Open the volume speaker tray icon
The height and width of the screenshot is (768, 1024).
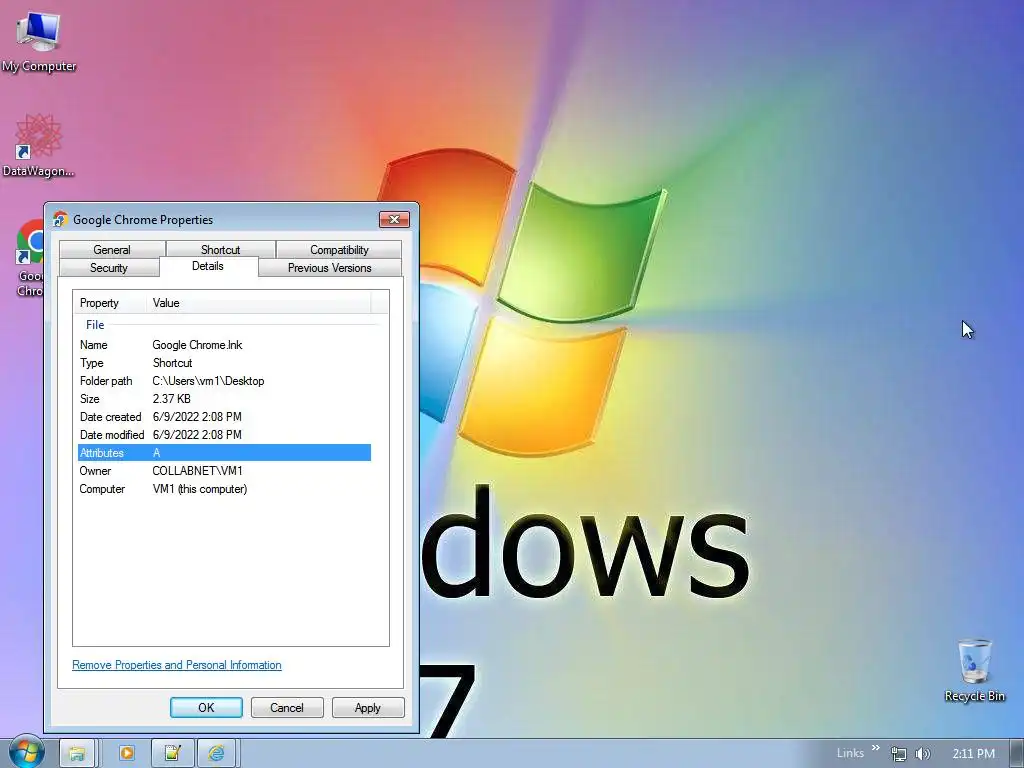pyautogui.click(x=922, y=754)
